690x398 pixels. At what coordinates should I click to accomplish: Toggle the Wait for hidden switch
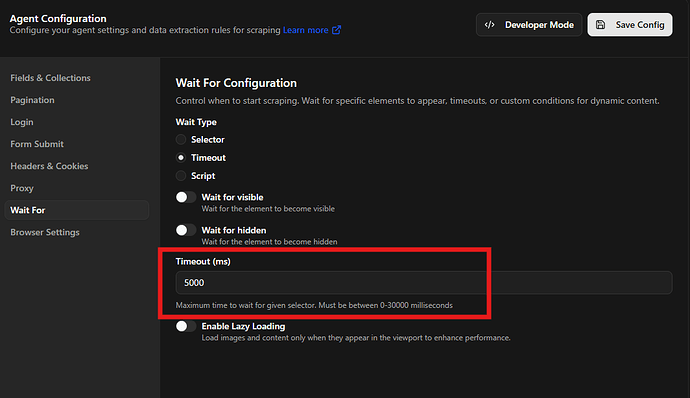(x=186, y=230)
